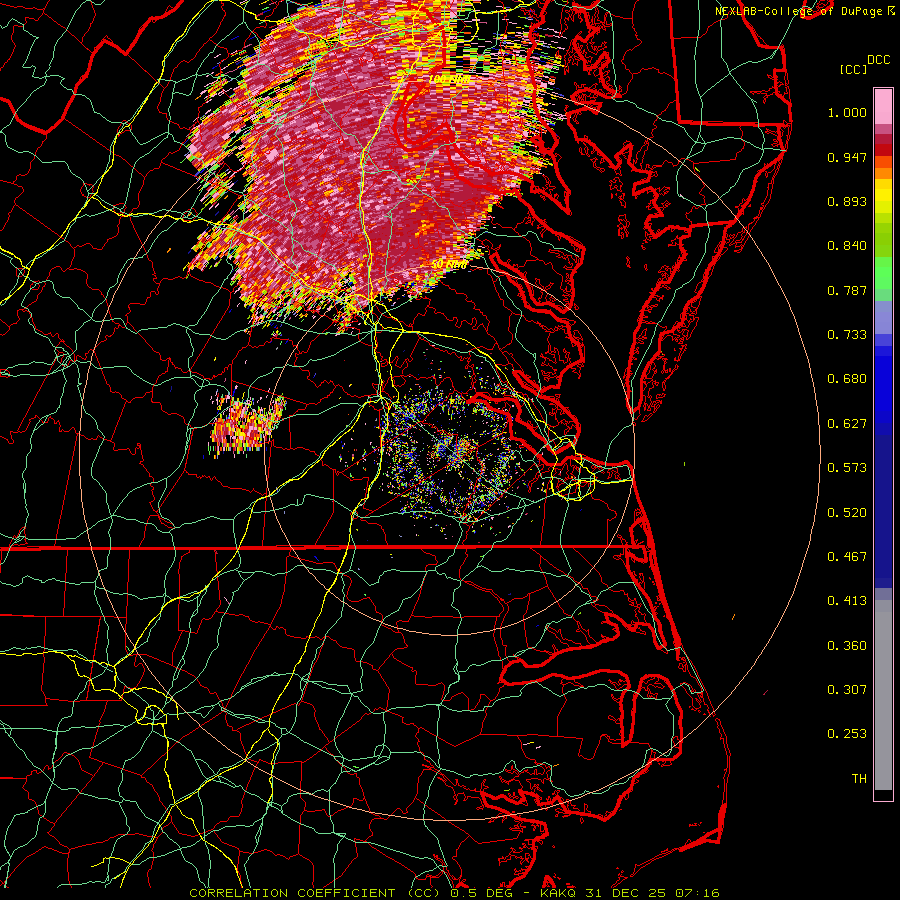The image size is (900, 900).
Task: Pick the gray segment of the color bar
Action: 883,695
